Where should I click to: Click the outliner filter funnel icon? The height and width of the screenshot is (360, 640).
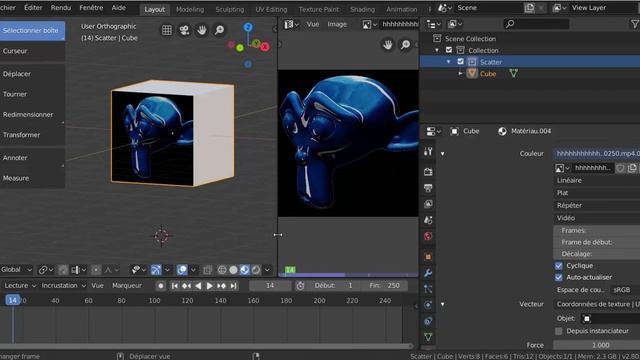click(x=635, y=24)
